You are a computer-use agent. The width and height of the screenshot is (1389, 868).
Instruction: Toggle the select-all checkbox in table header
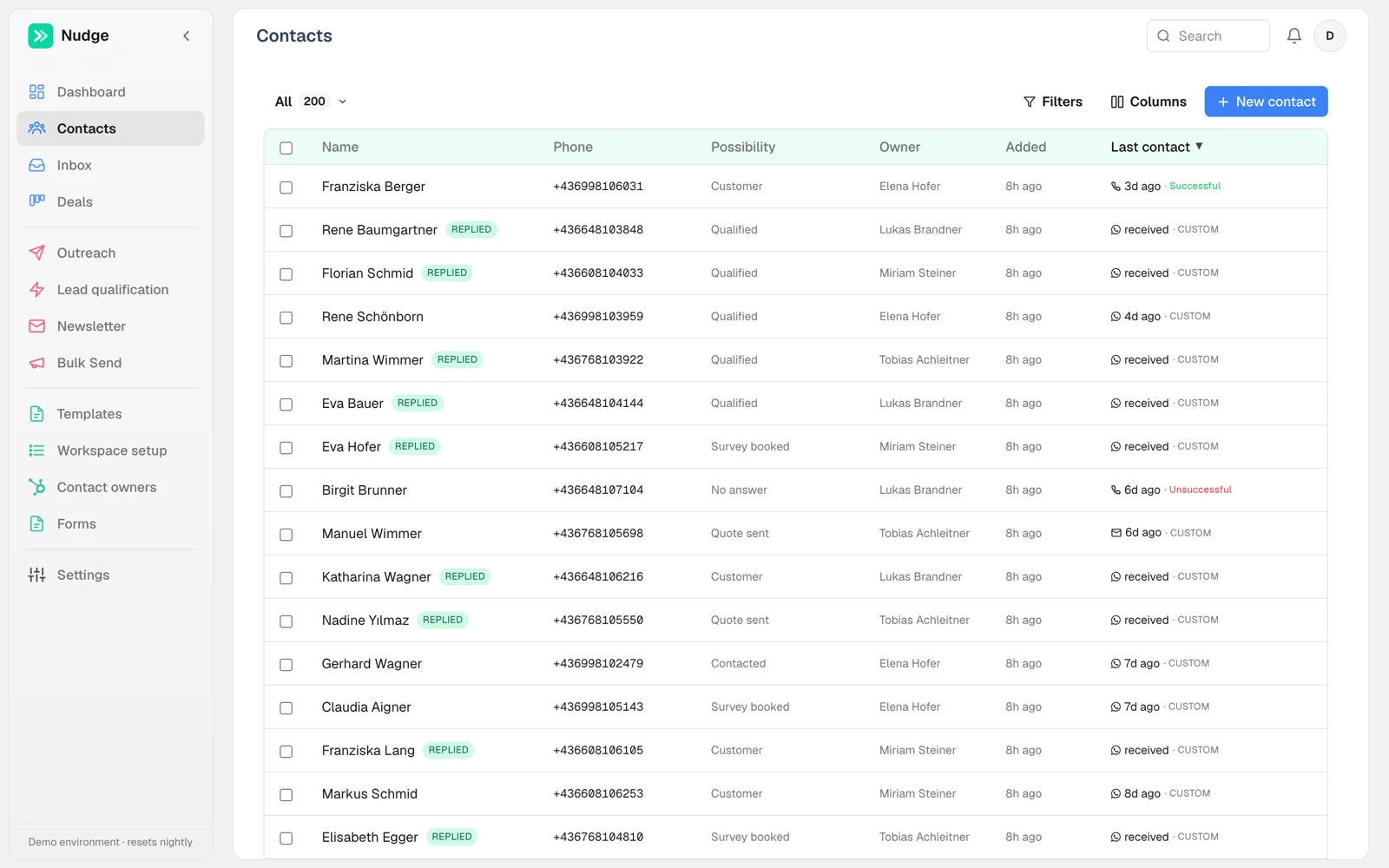pos(286,148)
